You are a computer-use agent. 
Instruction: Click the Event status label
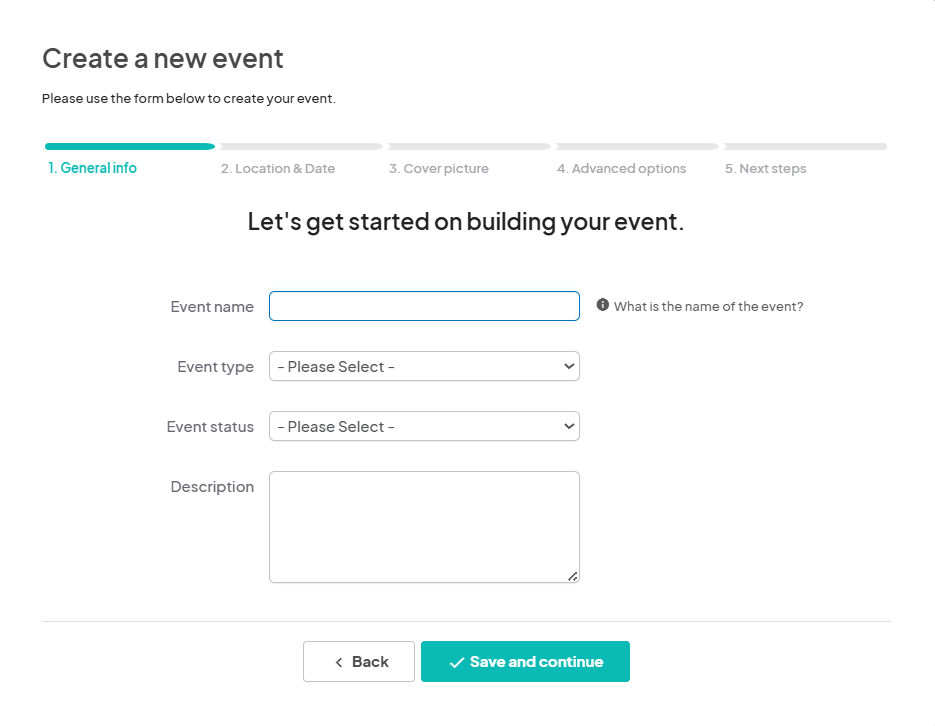coord(210,427)
